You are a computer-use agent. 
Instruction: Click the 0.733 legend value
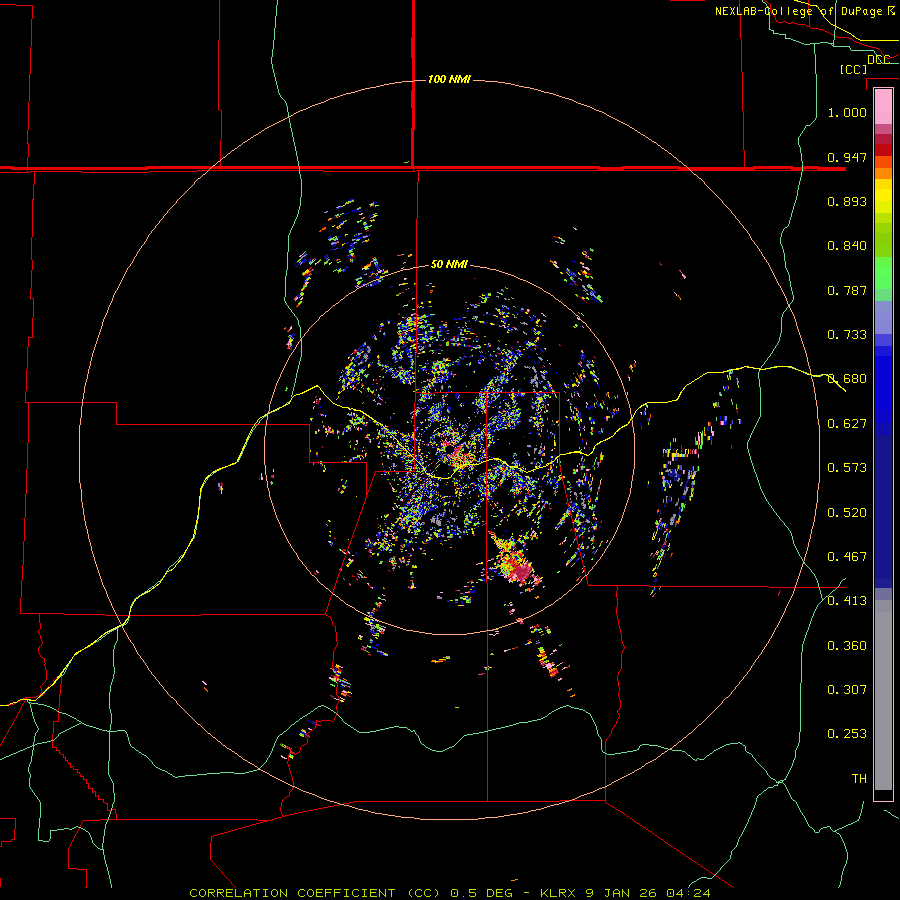pos(847,335)
